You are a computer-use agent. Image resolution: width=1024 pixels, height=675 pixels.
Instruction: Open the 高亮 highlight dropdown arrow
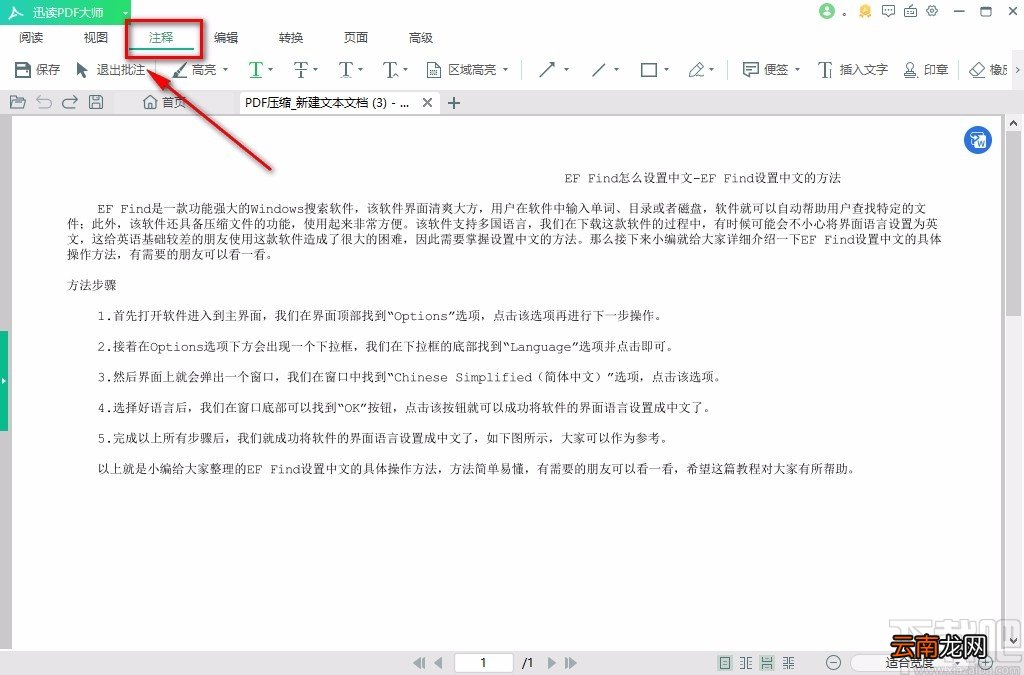[x=226, y=69]
